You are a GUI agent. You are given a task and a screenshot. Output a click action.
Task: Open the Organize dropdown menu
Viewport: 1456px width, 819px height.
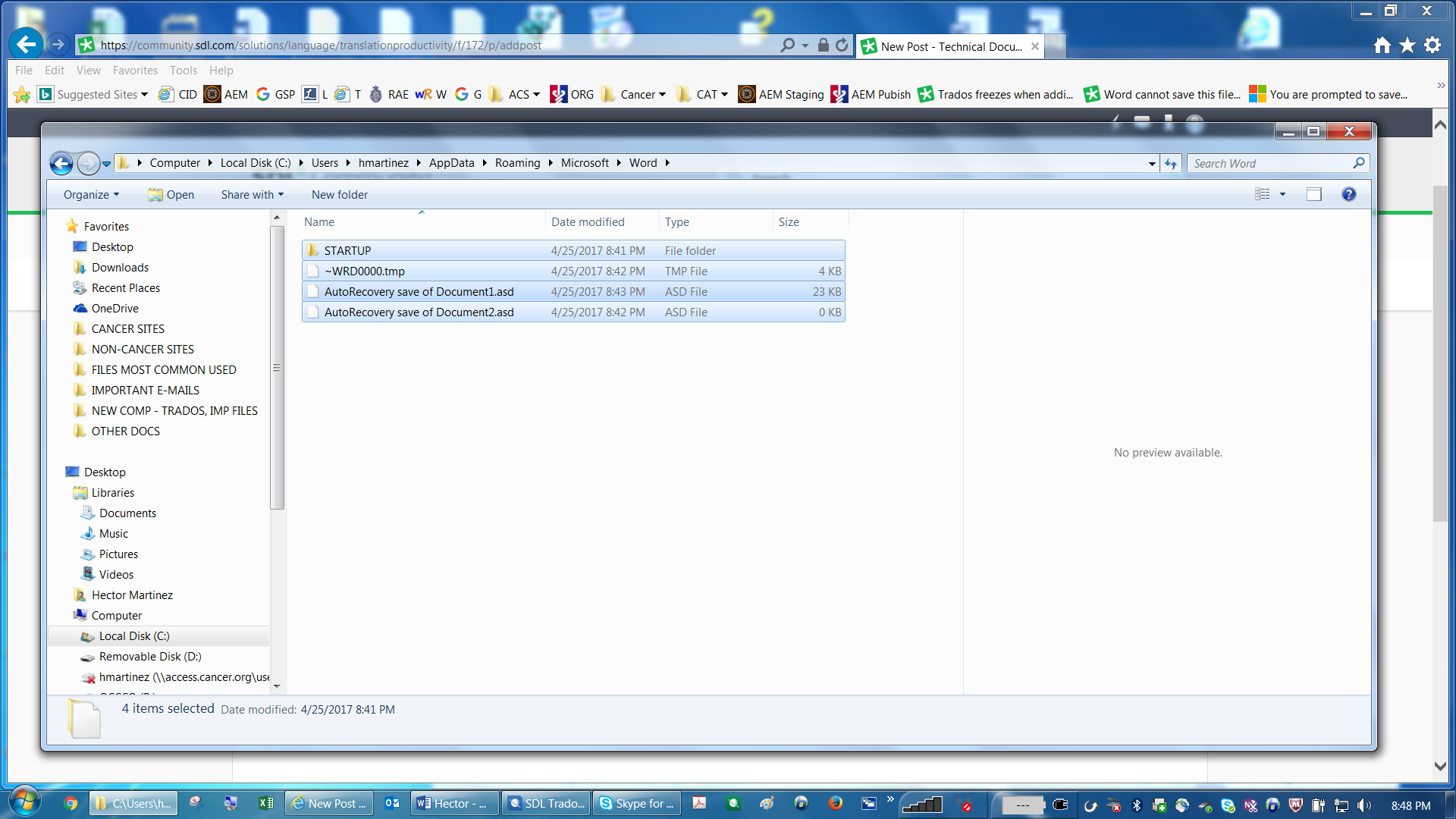(91, 195)
